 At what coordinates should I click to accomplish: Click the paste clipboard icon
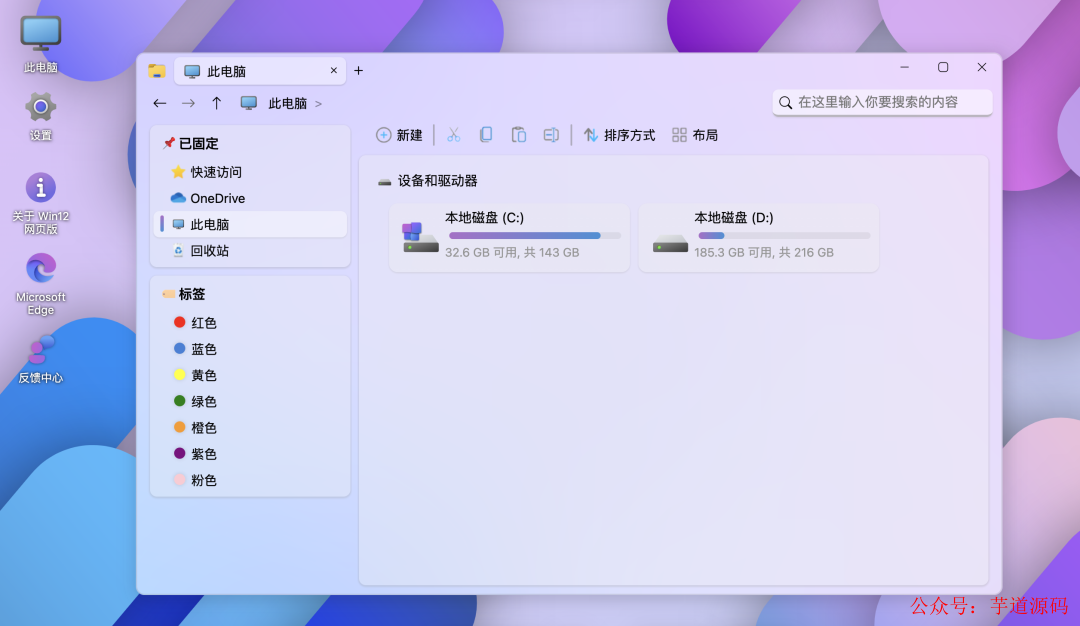tap(519, 135)
